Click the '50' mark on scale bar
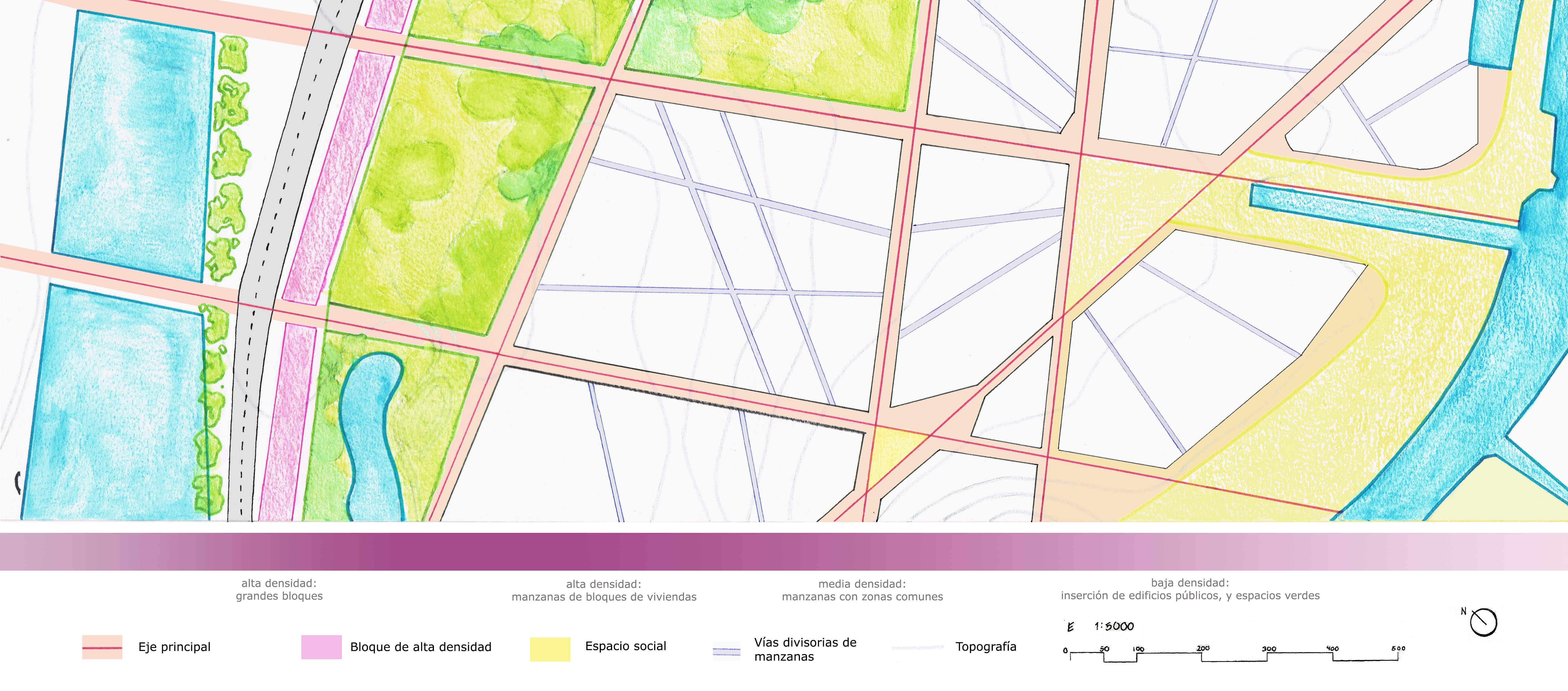 click(x=1104, y=649)
